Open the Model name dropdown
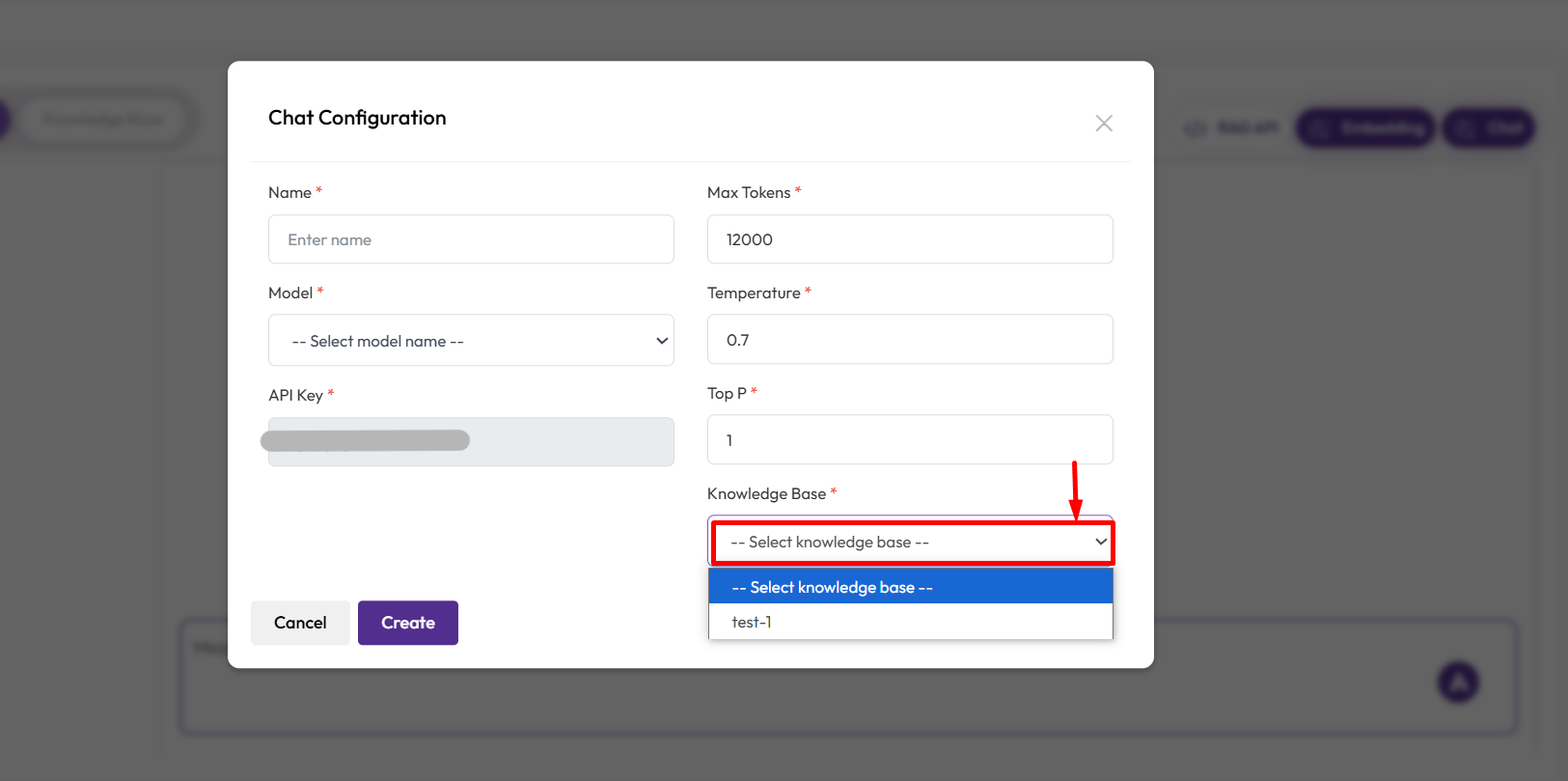The height and width of the screenshot is (781, 1568). [471, 341]
